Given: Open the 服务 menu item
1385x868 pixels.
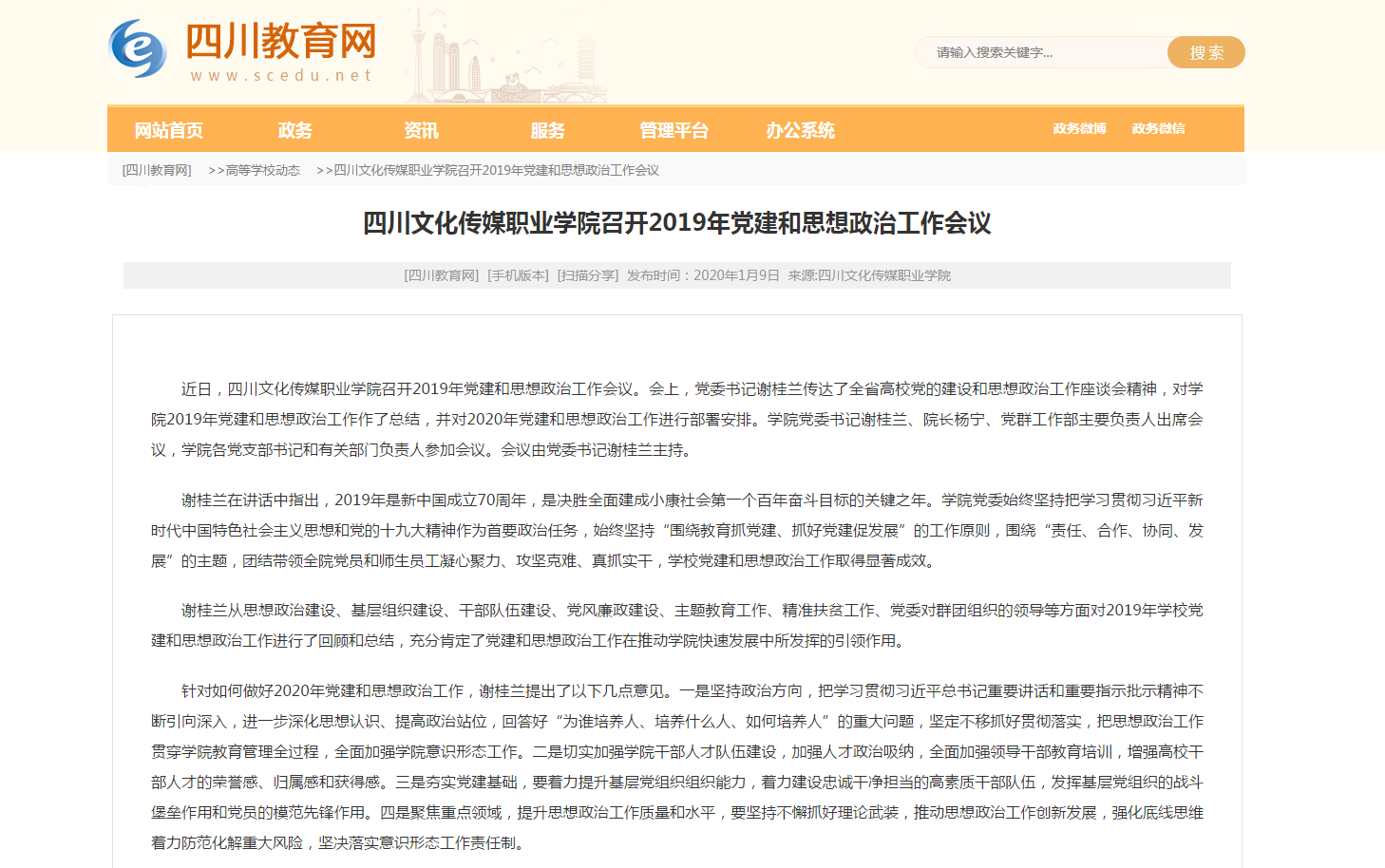Looking at the screenshot, I should [x=547, y=130].
